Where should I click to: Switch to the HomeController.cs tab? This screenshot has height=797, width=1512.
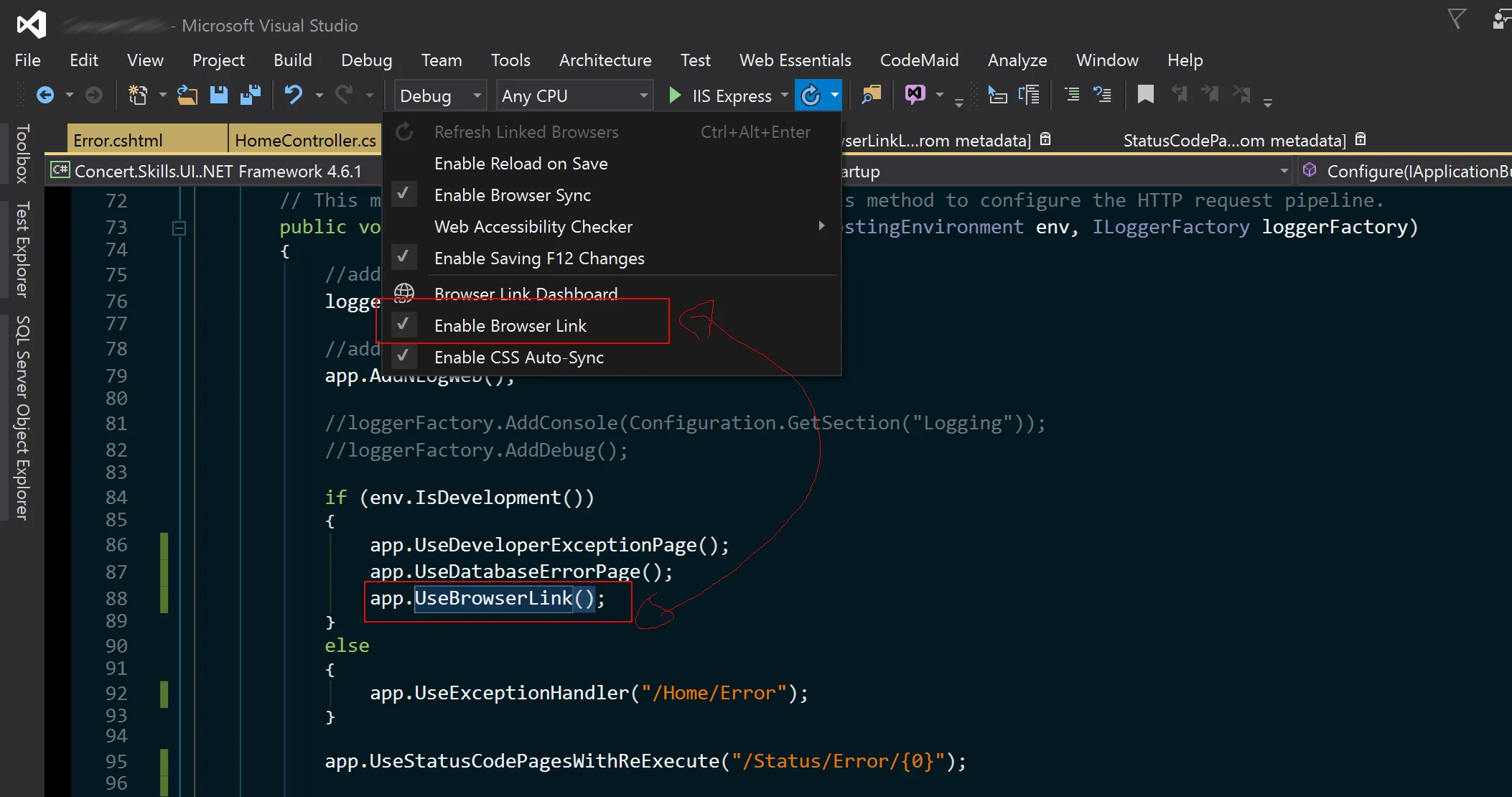pos(304,141)
